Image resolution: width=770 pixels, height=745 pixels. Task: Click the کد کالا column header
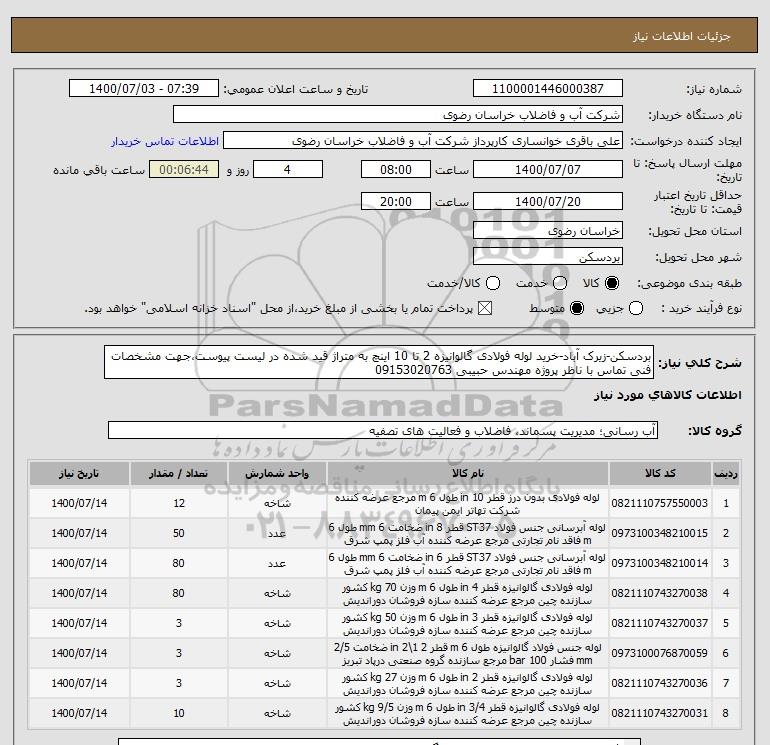click(660, 473)
